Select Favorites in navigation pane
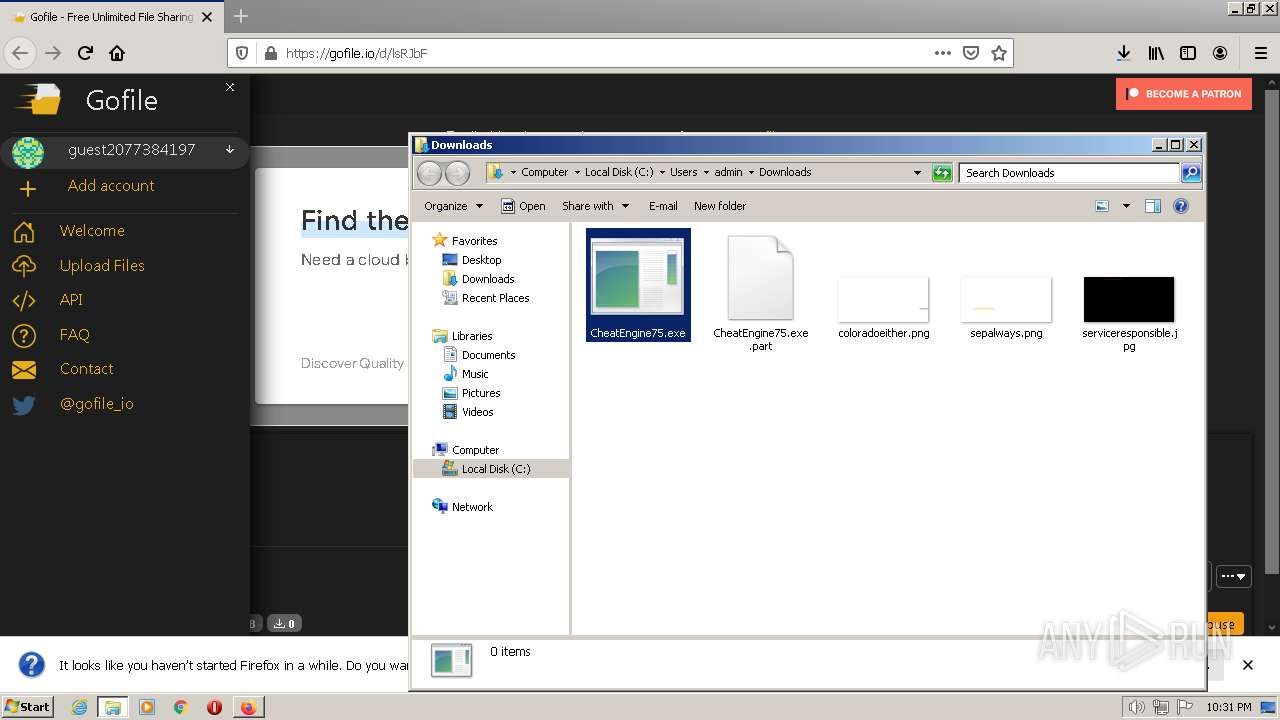1280x720 pixels. point(474,241)
